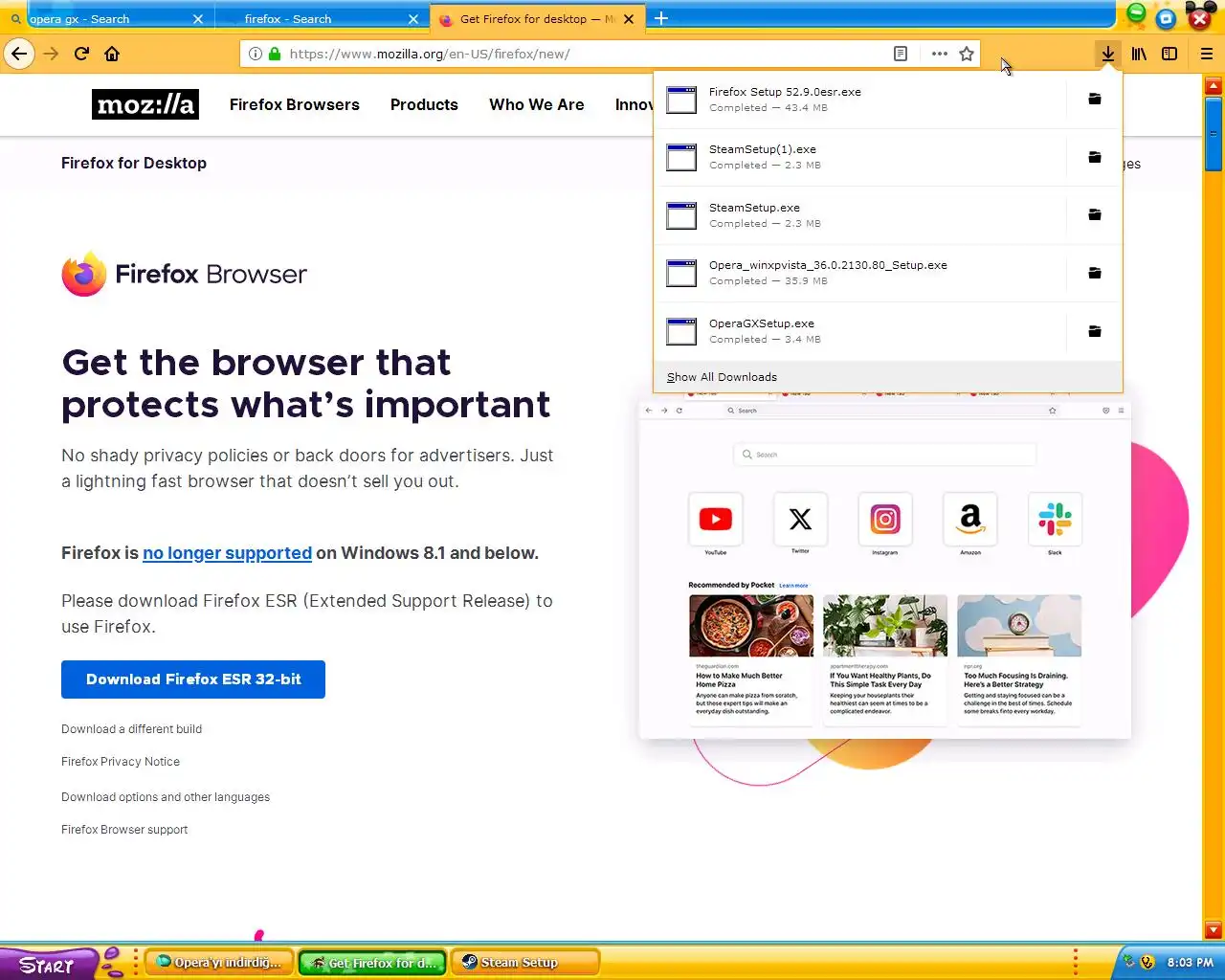Click the Instagram tile in browser preview
The height and width of the screenshot is (980, 1225).
click(885, 520)
